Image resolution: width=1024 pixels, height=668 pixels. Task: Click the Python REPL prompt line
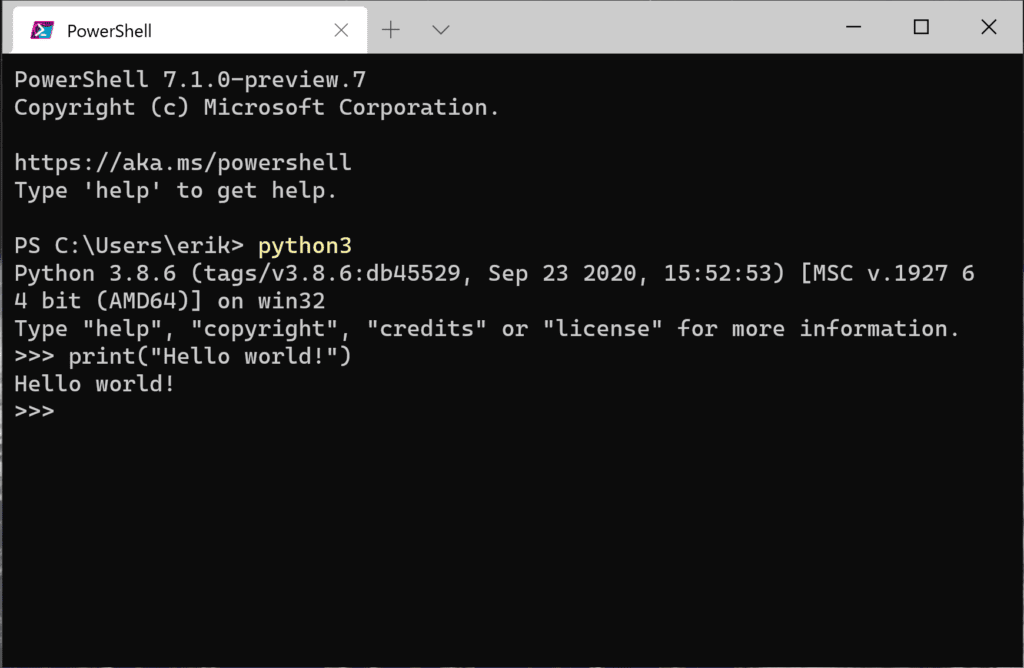[33, 410]
